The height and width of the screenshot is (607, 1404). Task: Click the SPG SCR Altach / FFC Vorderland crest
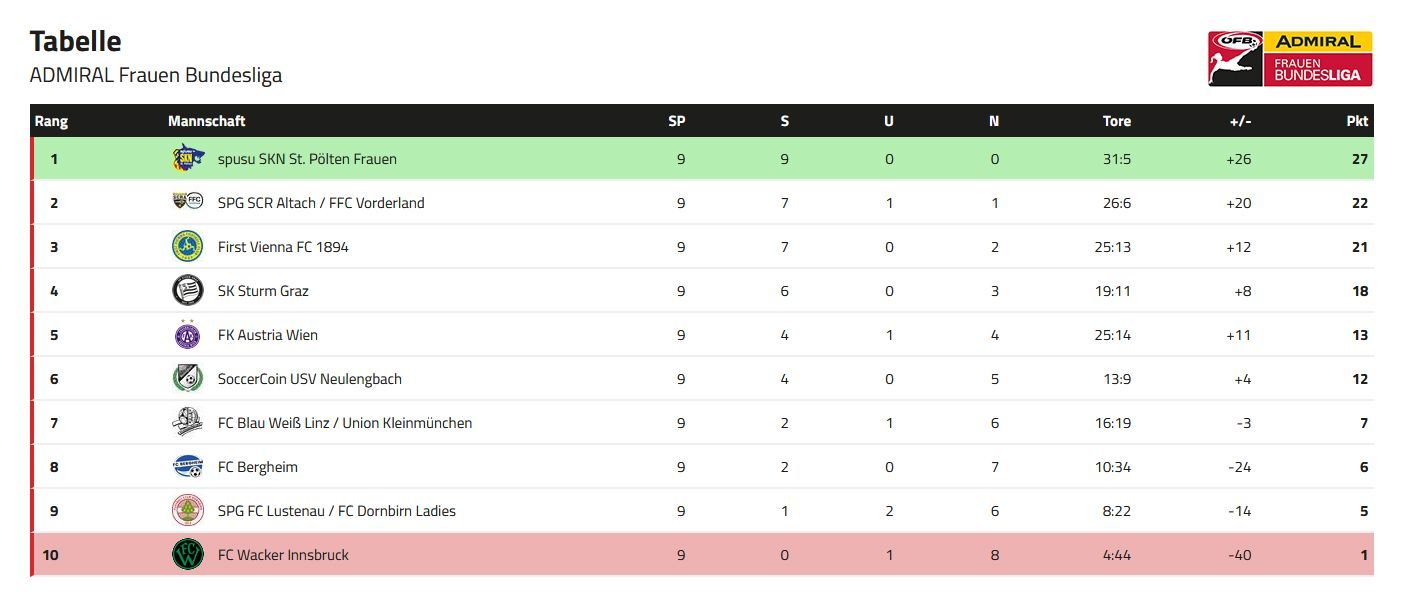[x=188, y=202]
